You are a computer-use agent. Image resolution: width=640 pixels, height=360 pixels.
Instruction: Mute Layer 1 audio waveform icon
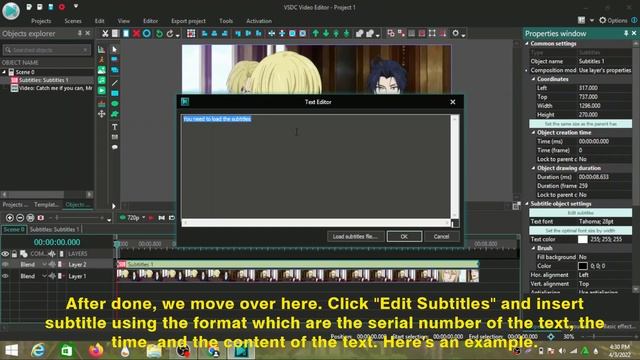(52, 276)
